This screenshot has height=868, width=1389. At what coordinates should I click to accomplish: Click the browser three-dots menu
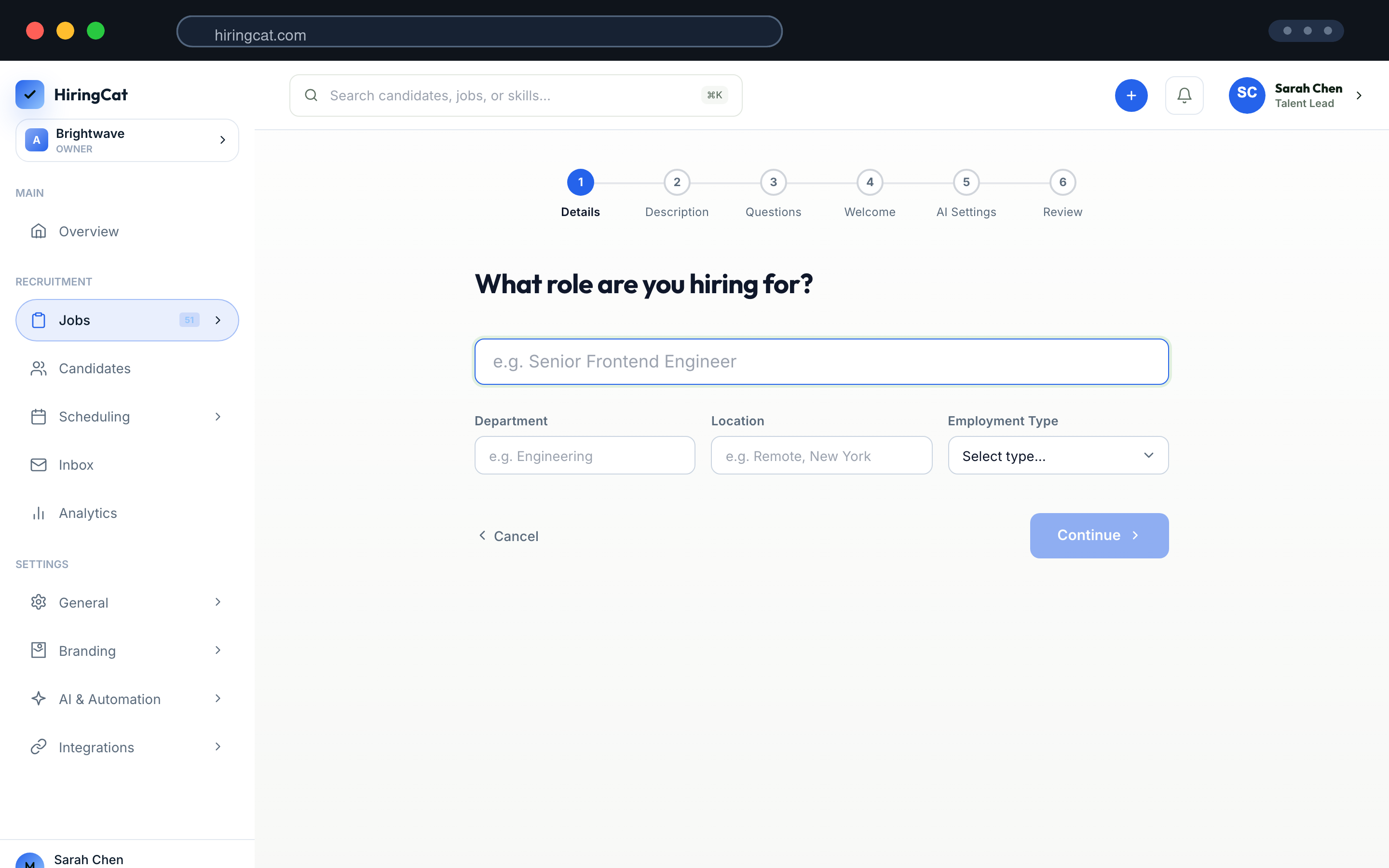[1306, 31]
